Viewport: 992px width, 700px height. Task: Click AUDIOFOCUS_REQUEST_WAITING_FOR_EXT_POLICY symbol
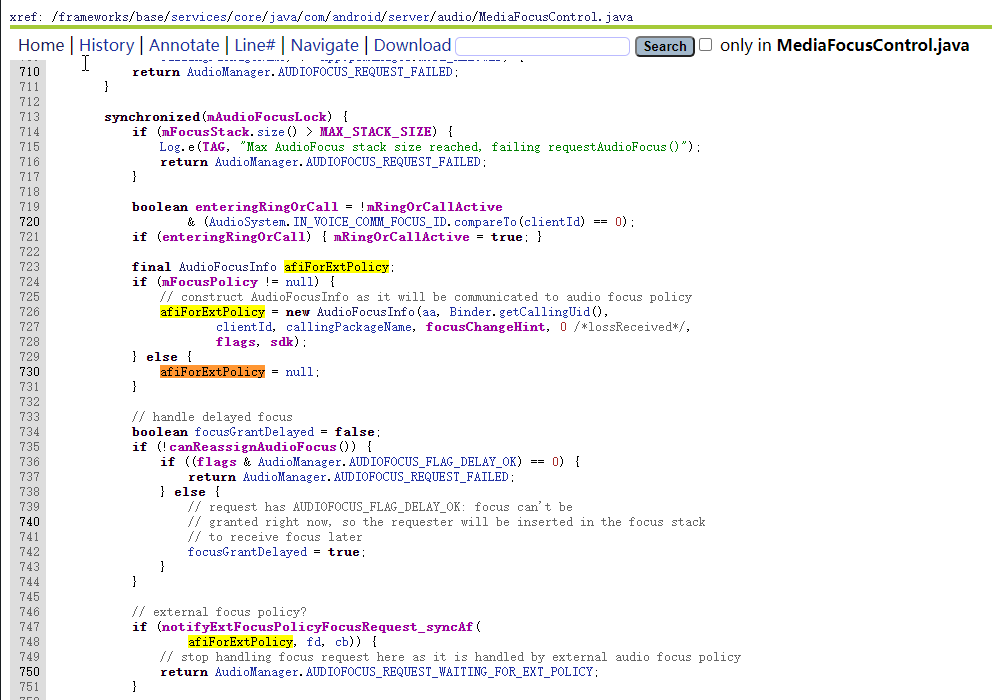(450, 672)
